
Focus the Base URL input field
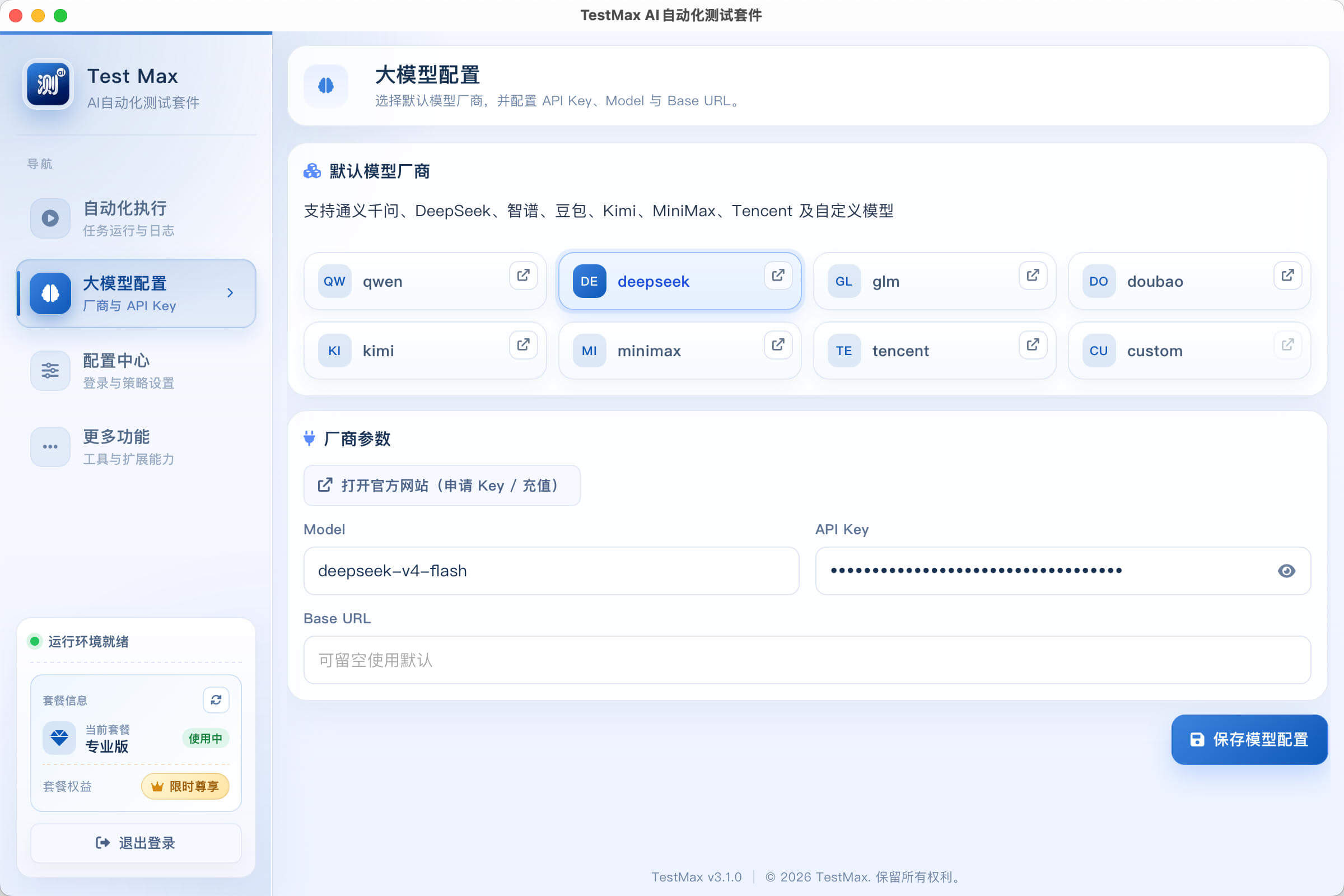pyautogui.click(x=807, y=660)
